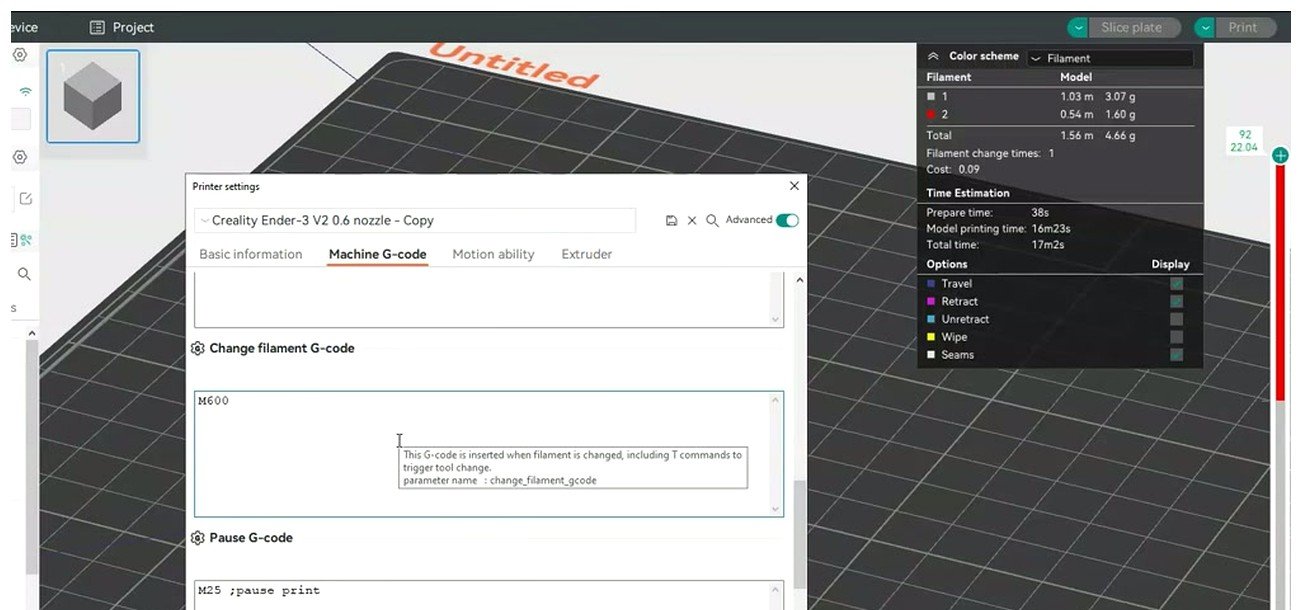The image size is (1302, 610).
Task: Click the gear icon above the edit icon
Action: click(20, 157)
